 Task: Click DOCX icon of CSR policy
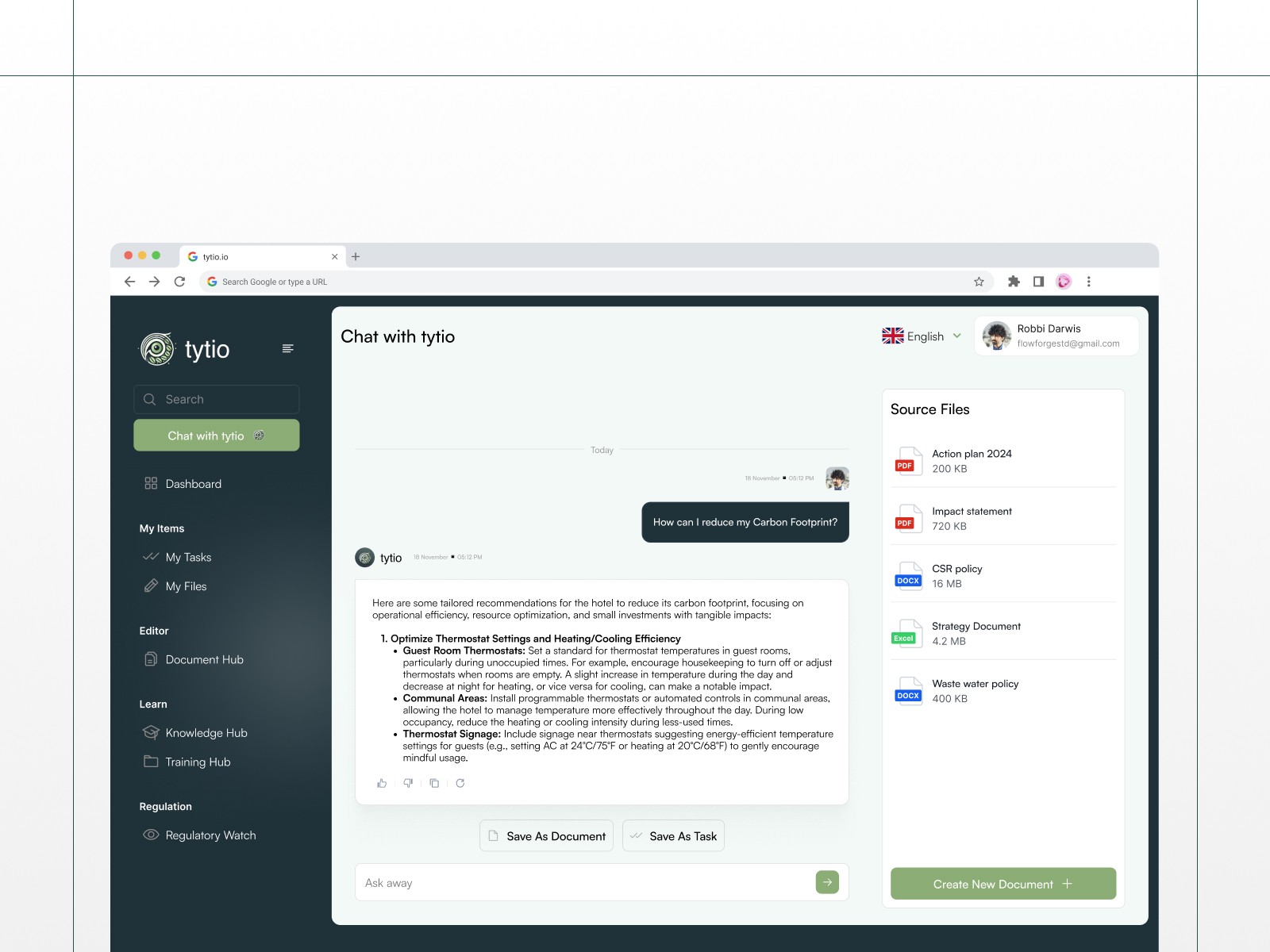908,576
